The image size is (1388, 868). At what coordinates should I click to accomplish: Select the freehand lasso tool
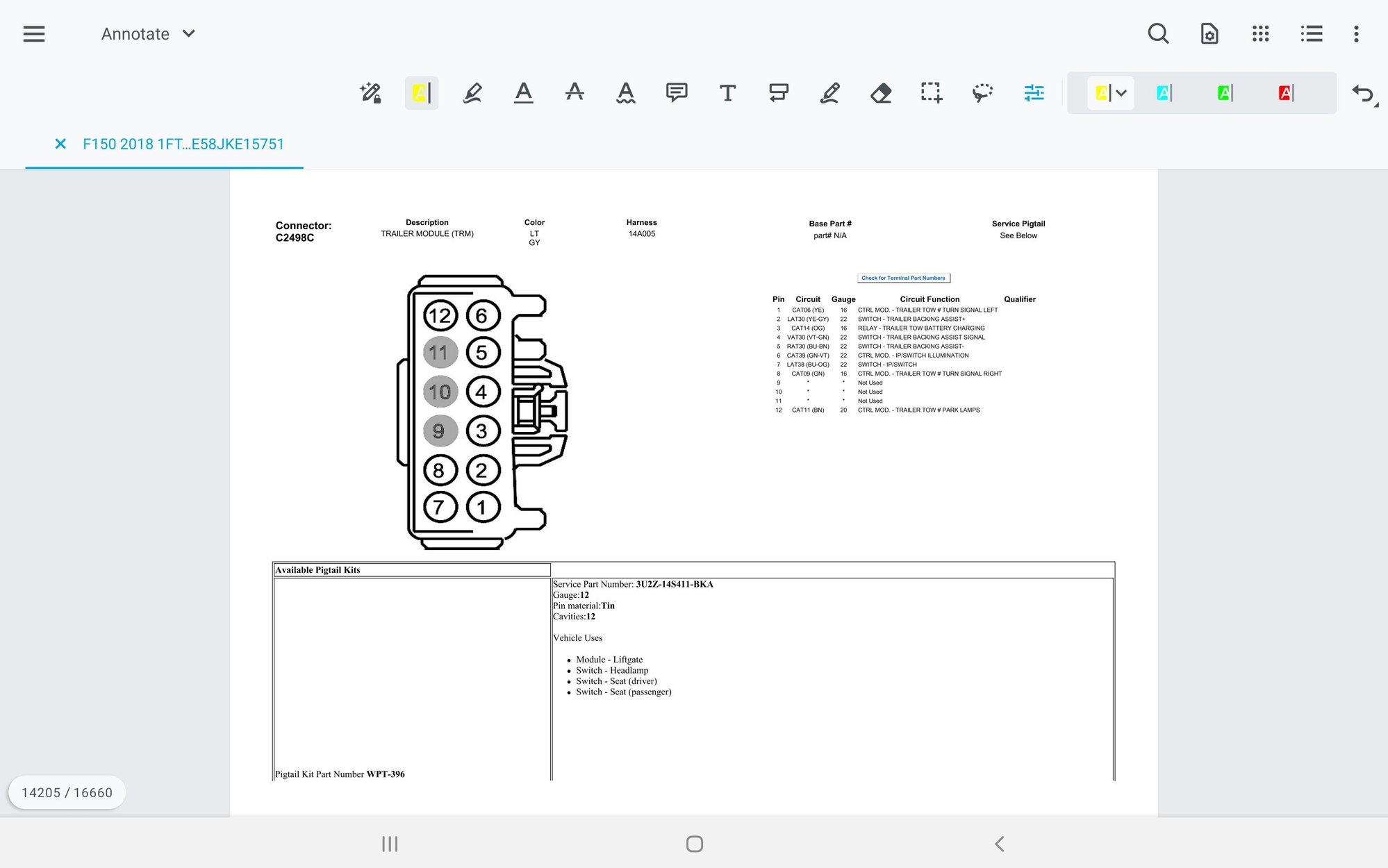pos(982,92)
